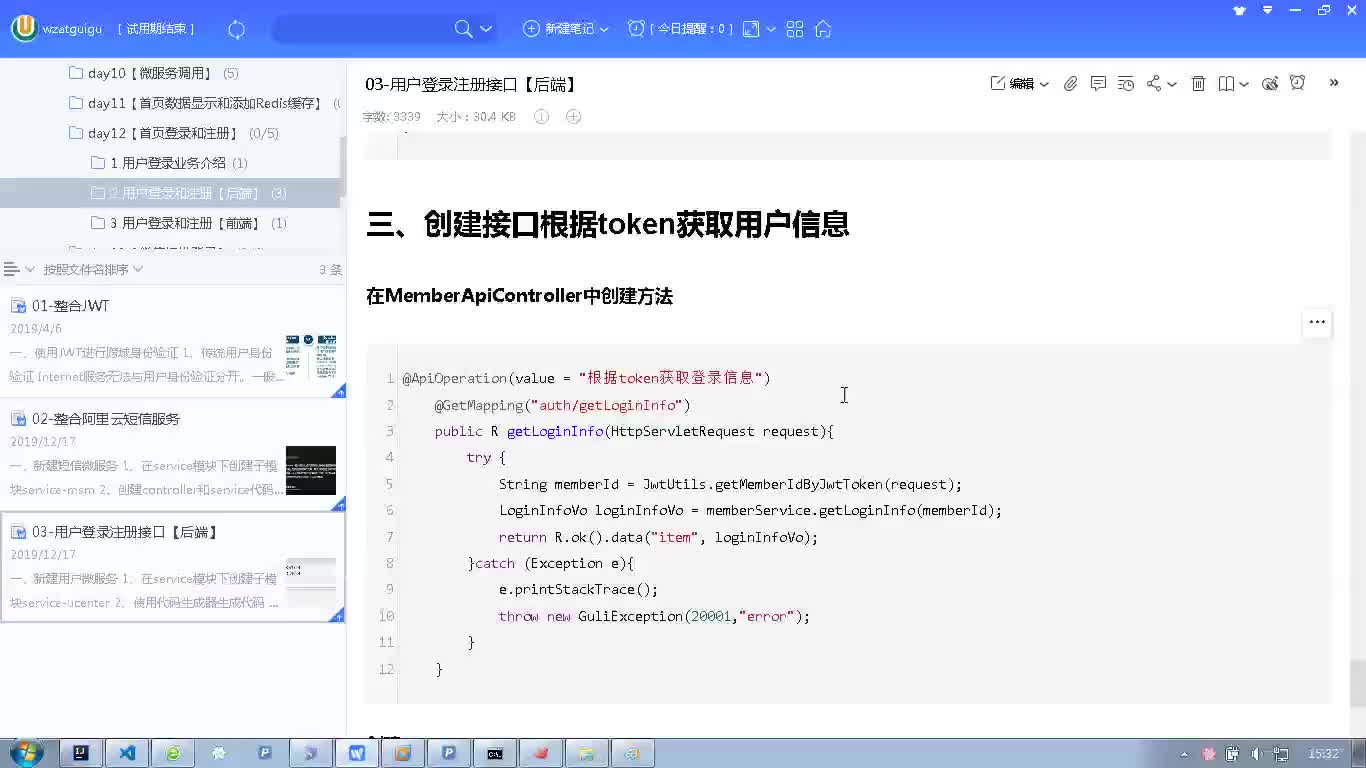Click thumbnail of the 01-整合JWT note
The width and height of the screenshot is (1366, 768).
click(311, 356)
